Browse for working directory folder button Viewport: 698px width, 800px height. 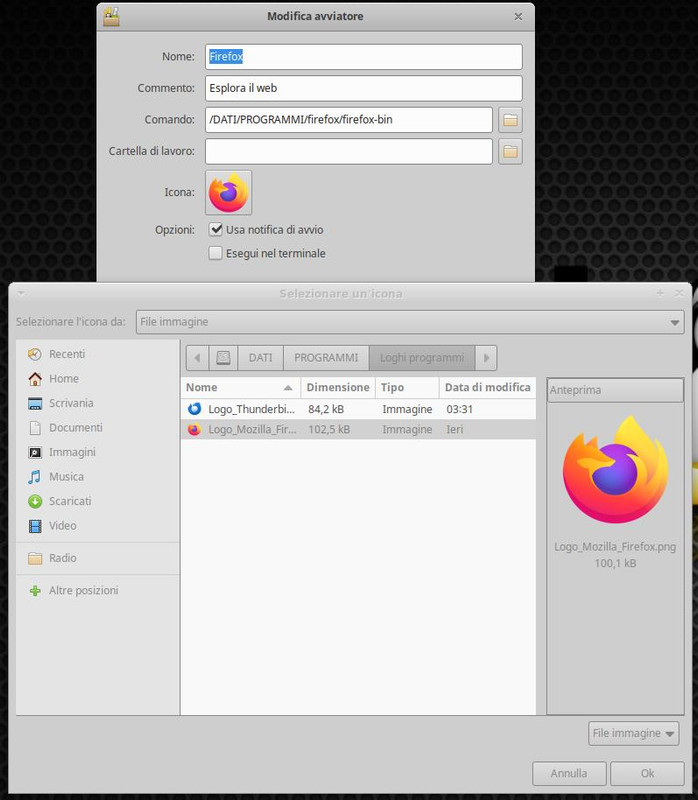510,152
